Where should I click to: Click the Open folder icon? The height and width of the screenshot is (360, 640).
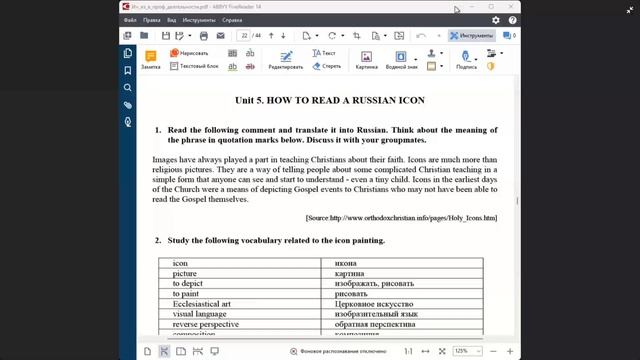pos(144,36)
